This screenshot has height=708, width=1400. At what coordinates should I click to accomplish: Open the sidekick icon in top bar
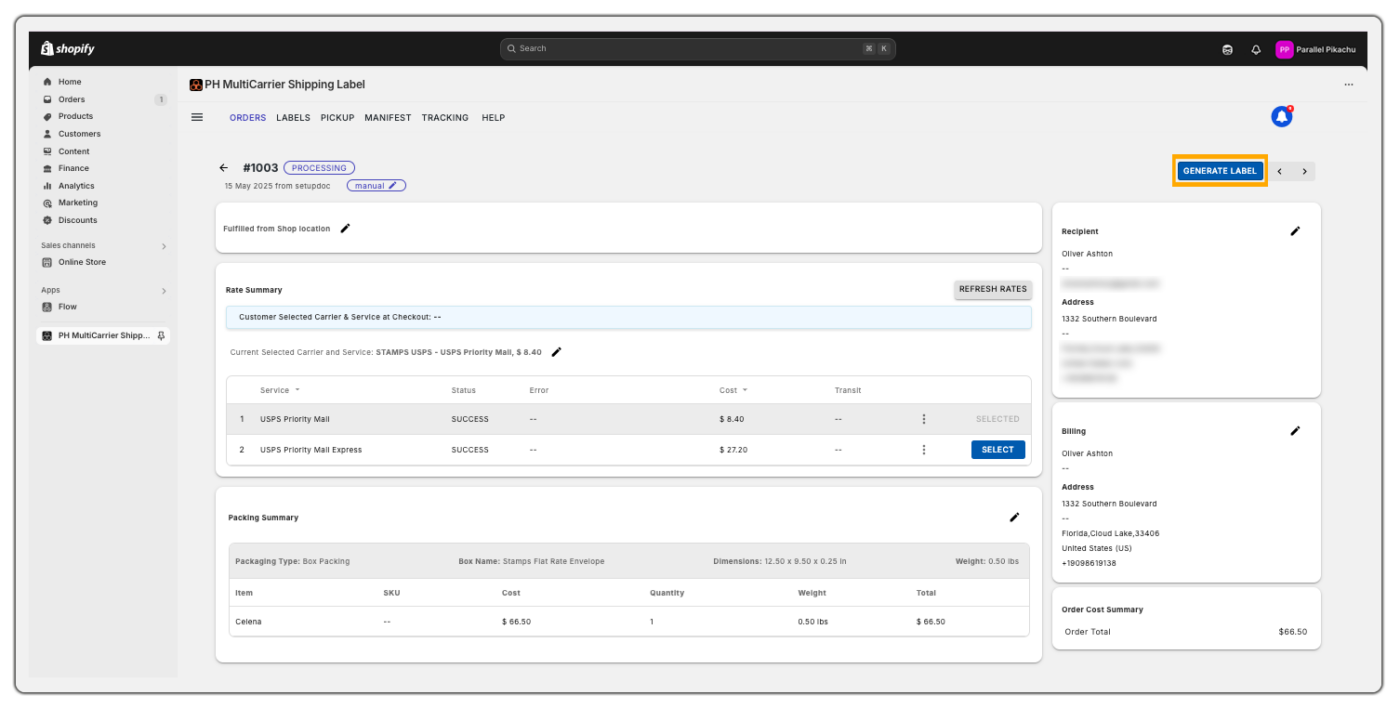(x=1227, y=49)
